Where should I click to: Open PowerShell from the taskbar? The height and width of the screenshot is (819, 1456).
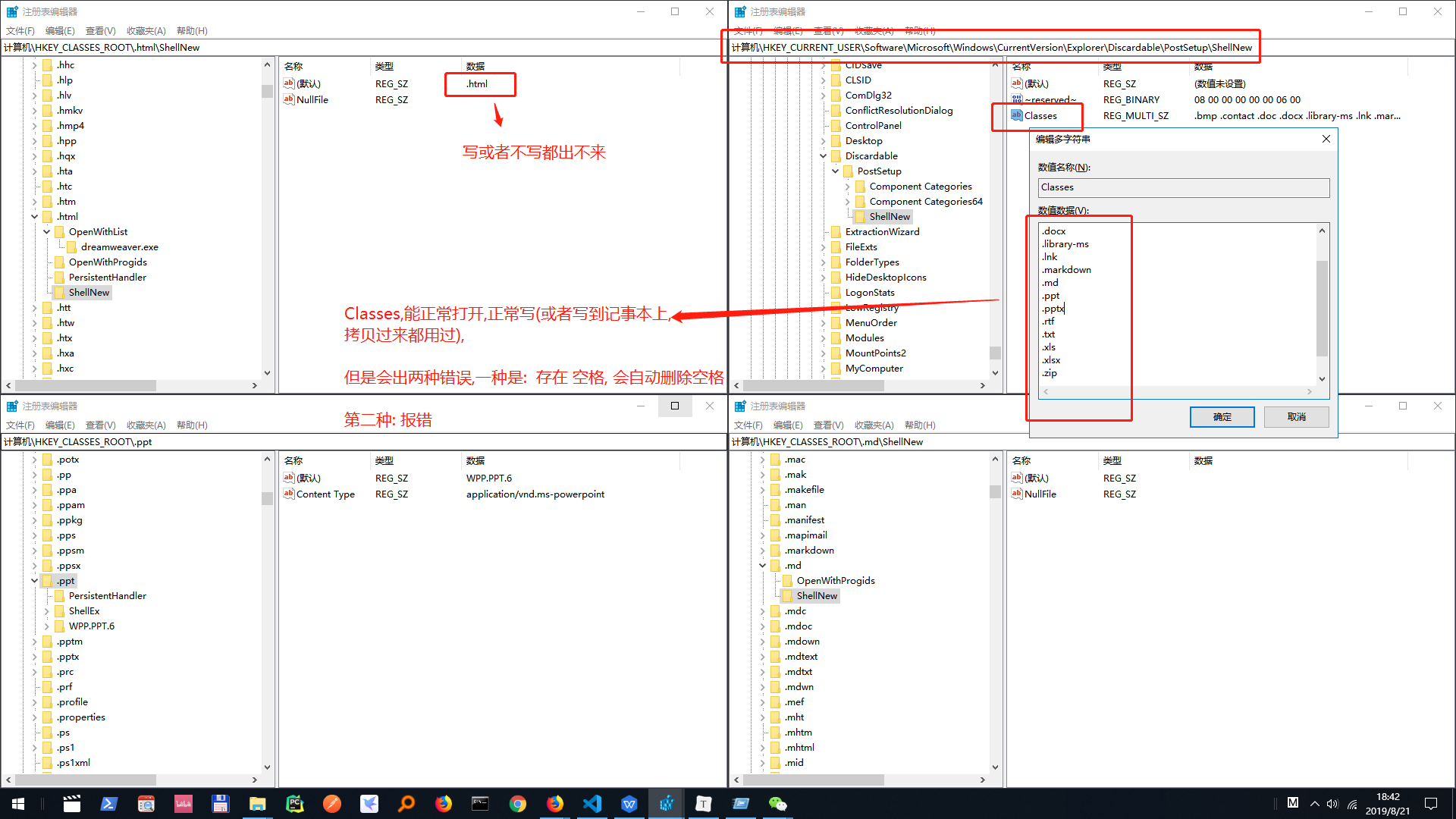pyautogui.click(x=108, y=804)
